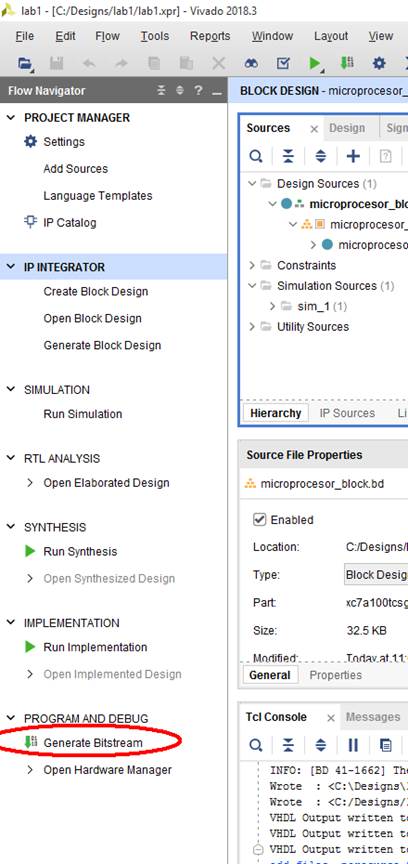Image resolution: width=408 pixels, height=864 pixels.
Task: Expand Open Elaborated Design
Action: coord(30,483)
